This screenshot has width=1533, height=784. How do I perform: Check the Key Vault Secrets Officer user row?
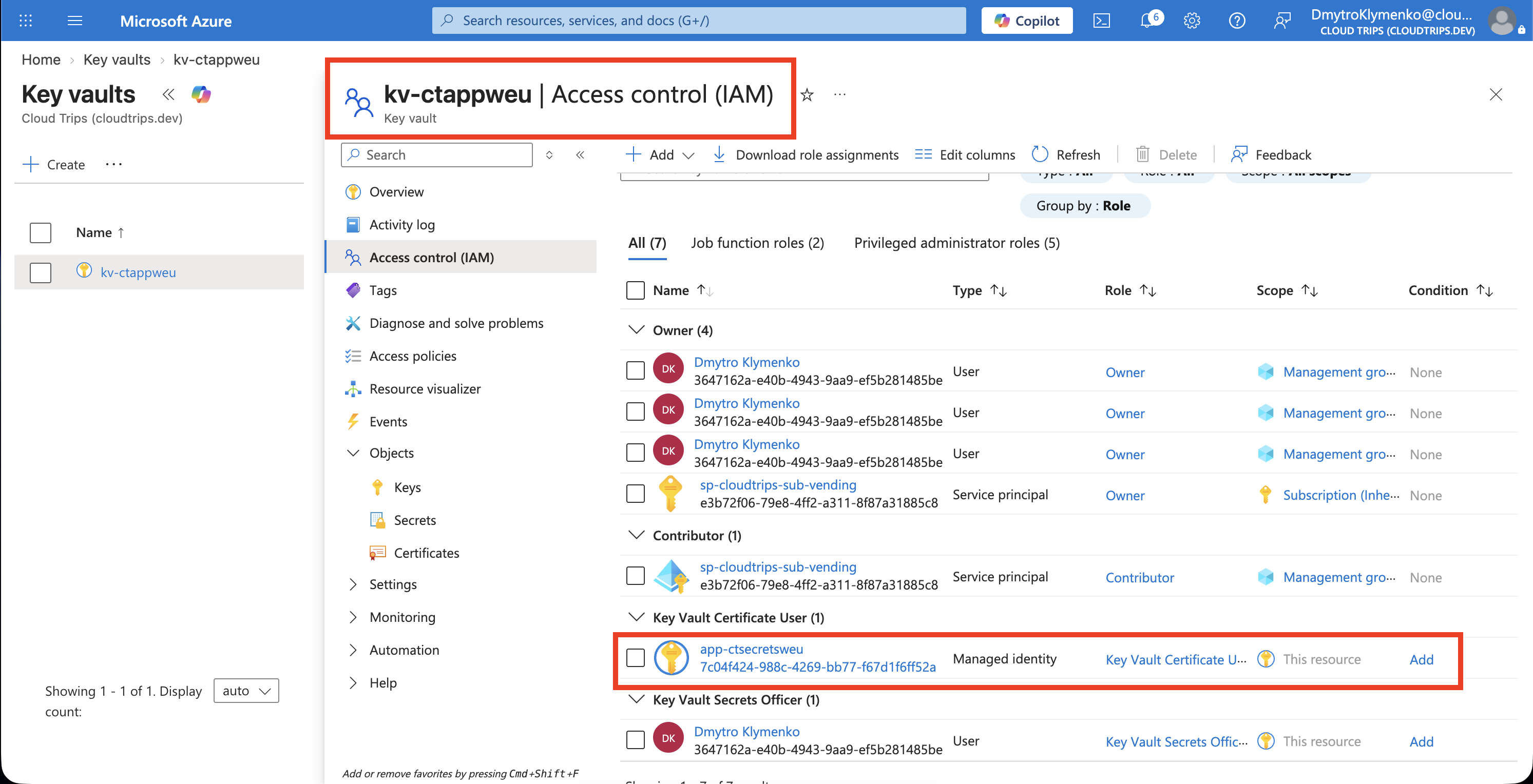[636, 740]
